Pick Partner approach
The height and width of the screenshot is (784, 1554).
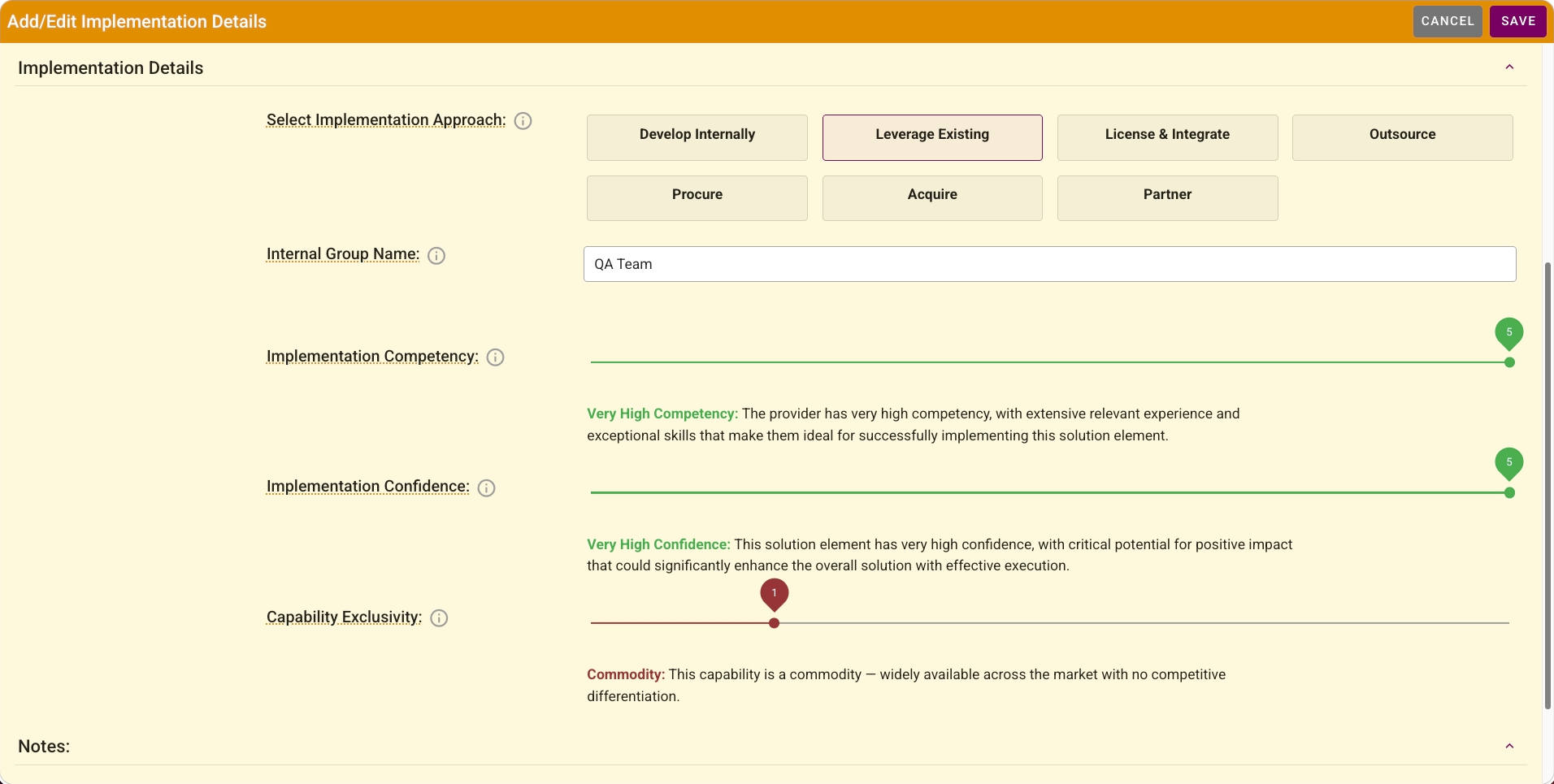[1167, 197]
